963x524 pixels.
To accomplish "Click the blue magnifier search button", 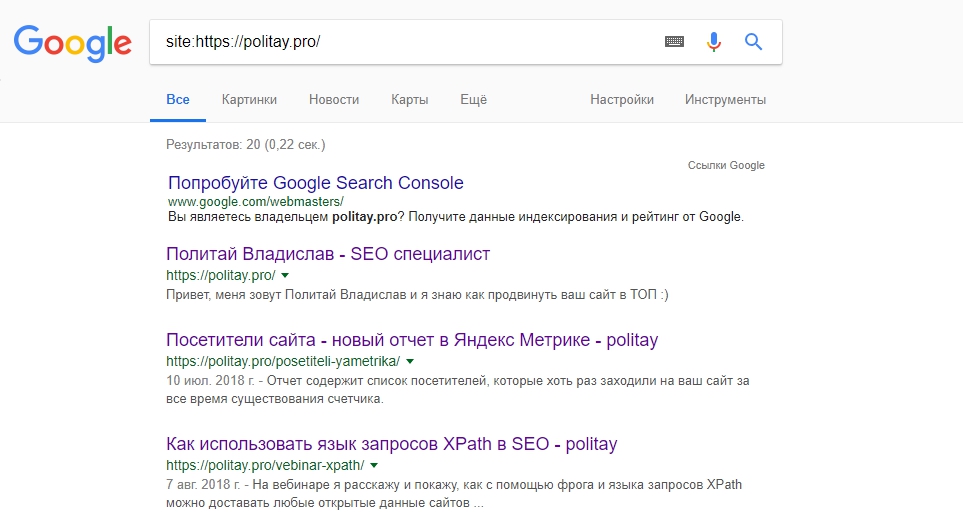I will (754, 42).
